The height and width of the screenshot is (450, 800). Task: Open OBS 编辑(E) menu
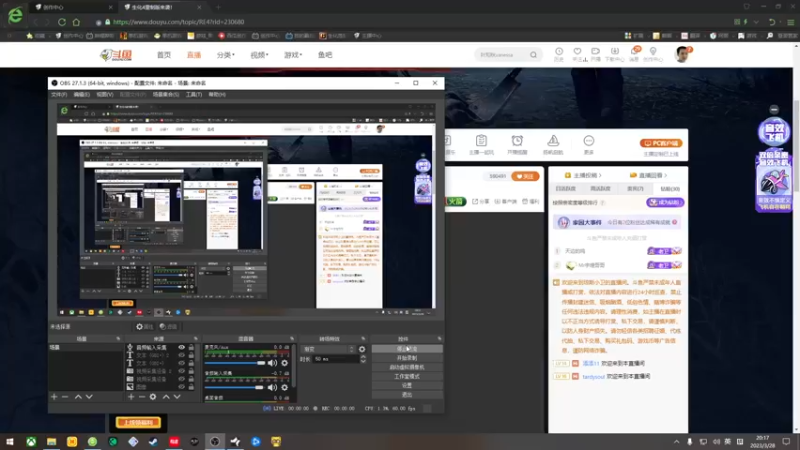[x=82, y=94]
